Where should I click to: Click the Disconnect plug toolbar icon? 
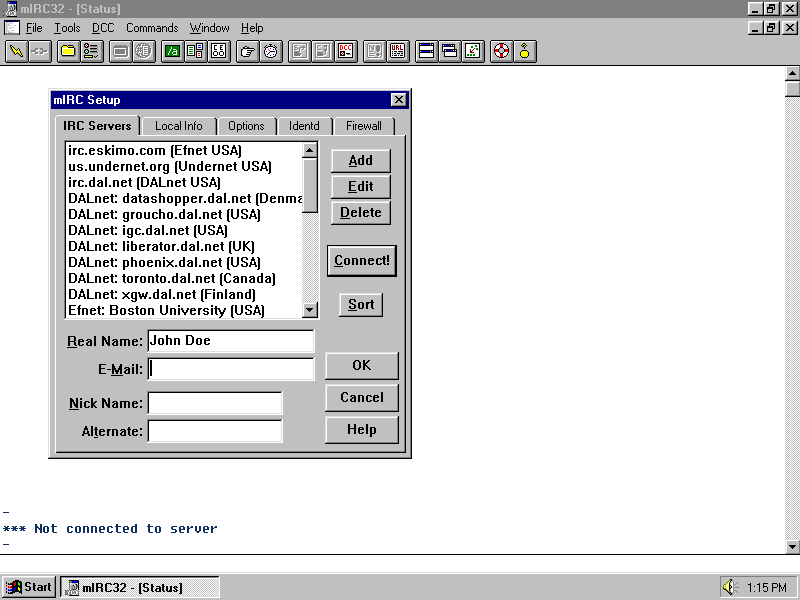point(40,52)
